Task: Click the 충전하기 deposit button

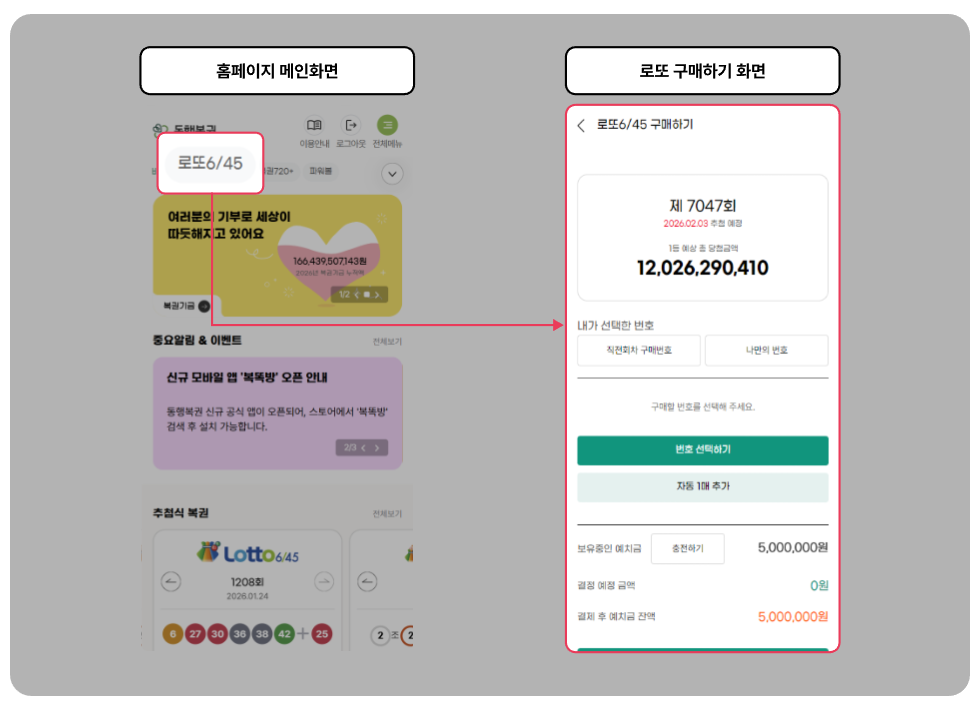Action: pos(688,548)
